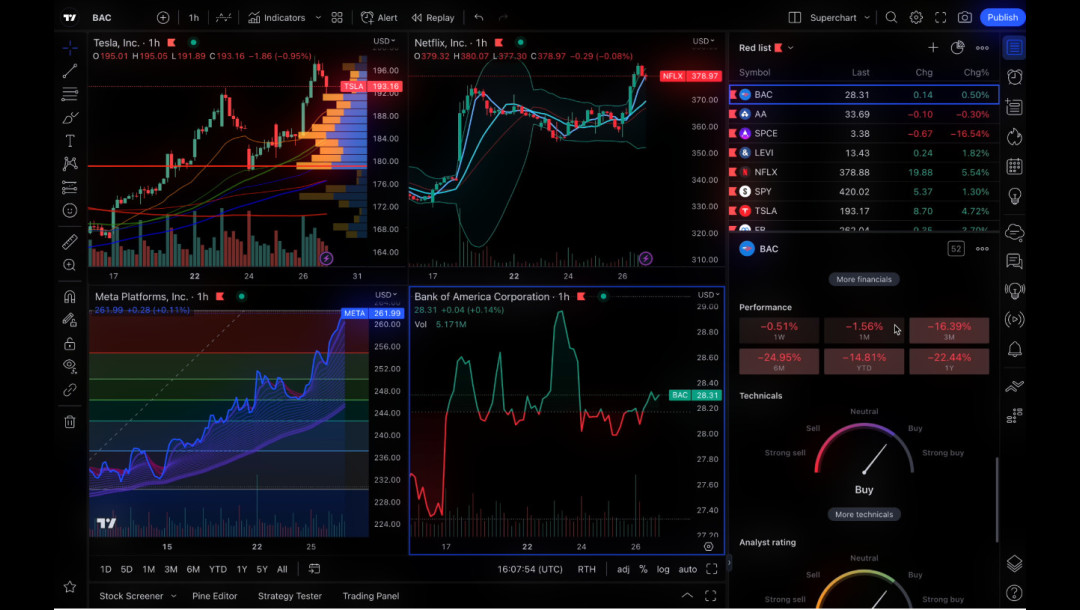Open the Indicators dialog
This screenshot has width=1080, height=610.
[x=277, y=17]
